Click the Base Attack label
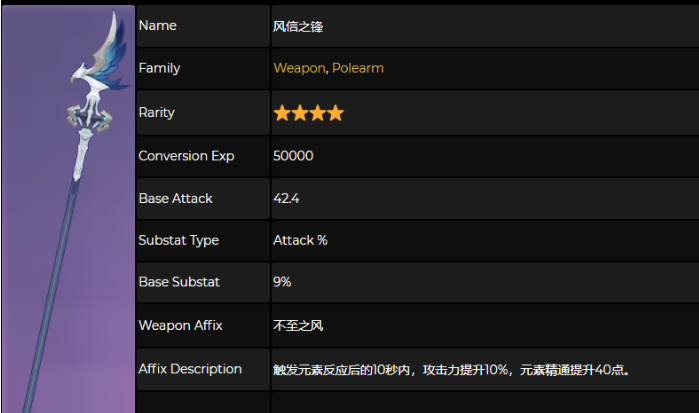The image size is (699, 413). tap(176, 198)
